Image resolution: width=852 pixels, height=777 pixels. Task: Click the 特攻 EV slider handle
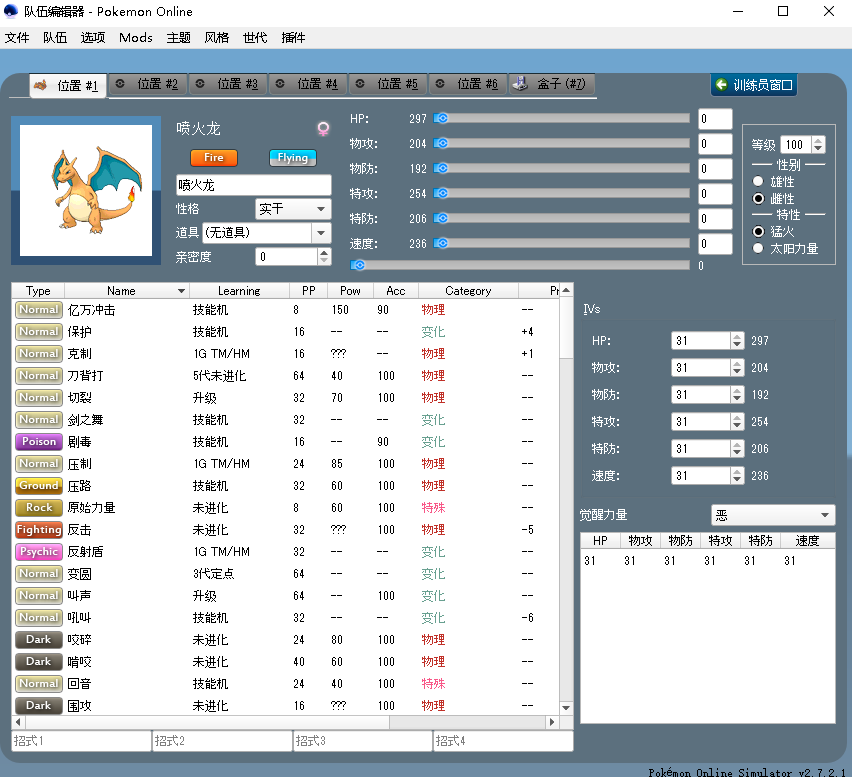[441, 193]
